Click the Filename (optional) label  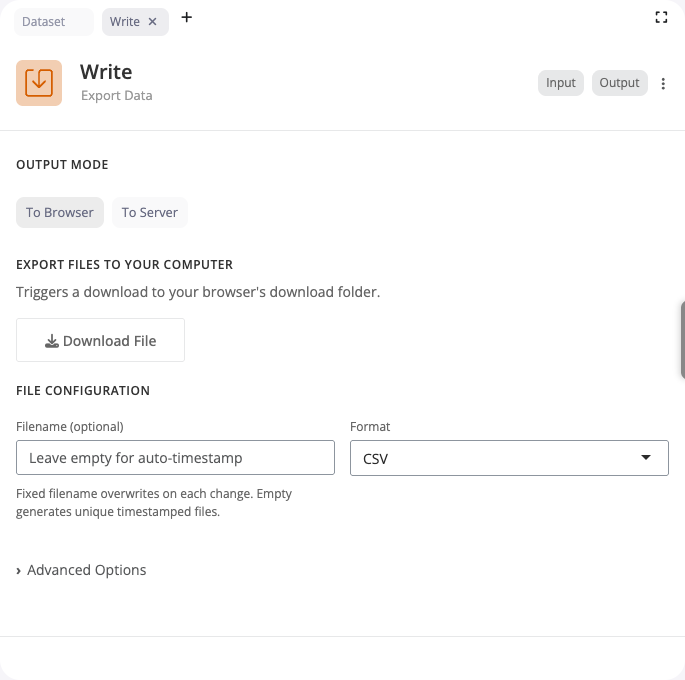pyautogui.click(x=70, y=426)
